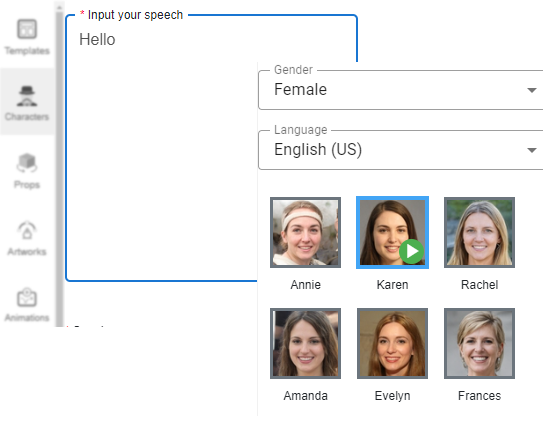This screenshot has height=421, width=543.
Task: Click the Annie name label
Action: coord(305,285)
